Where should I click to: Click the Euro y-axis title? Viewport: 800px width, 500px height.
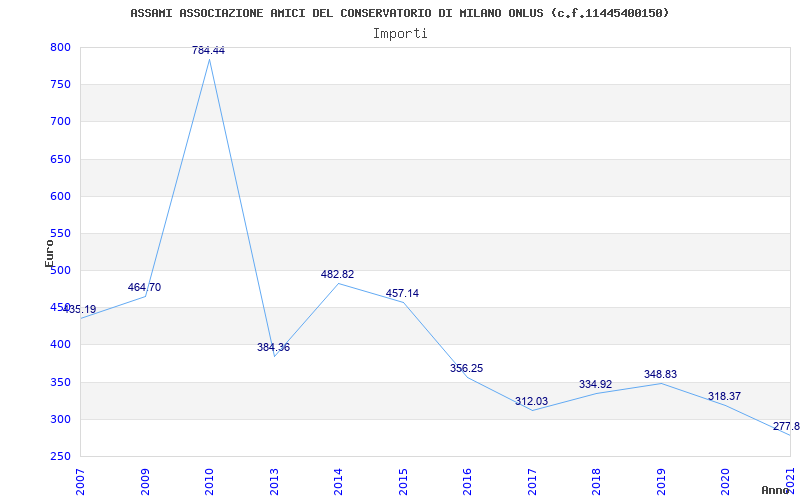(x=49, y=254)
